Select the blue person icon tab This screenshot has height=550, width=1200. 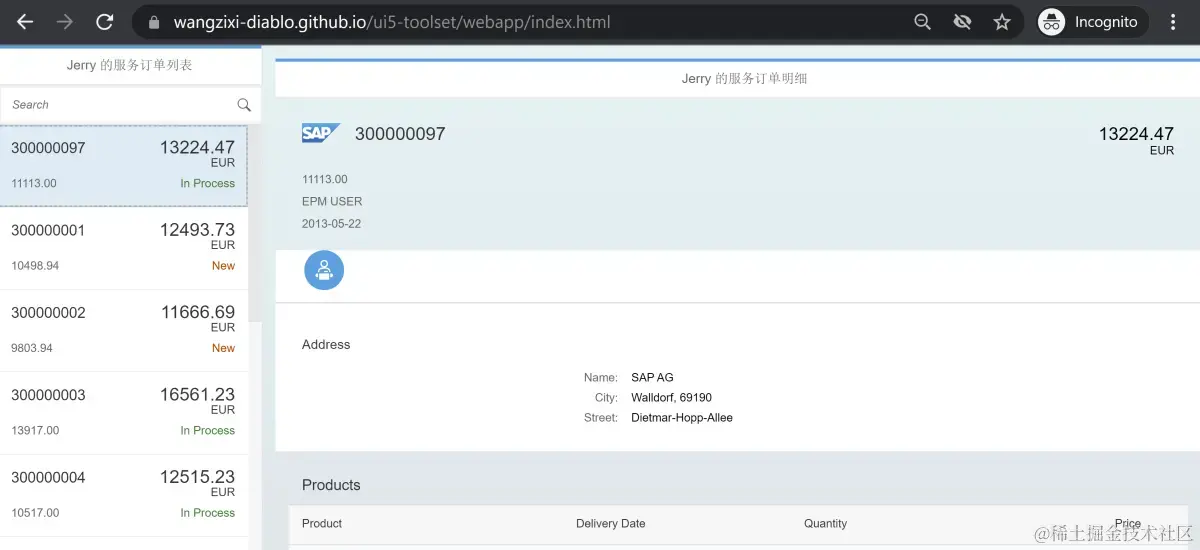324,270
